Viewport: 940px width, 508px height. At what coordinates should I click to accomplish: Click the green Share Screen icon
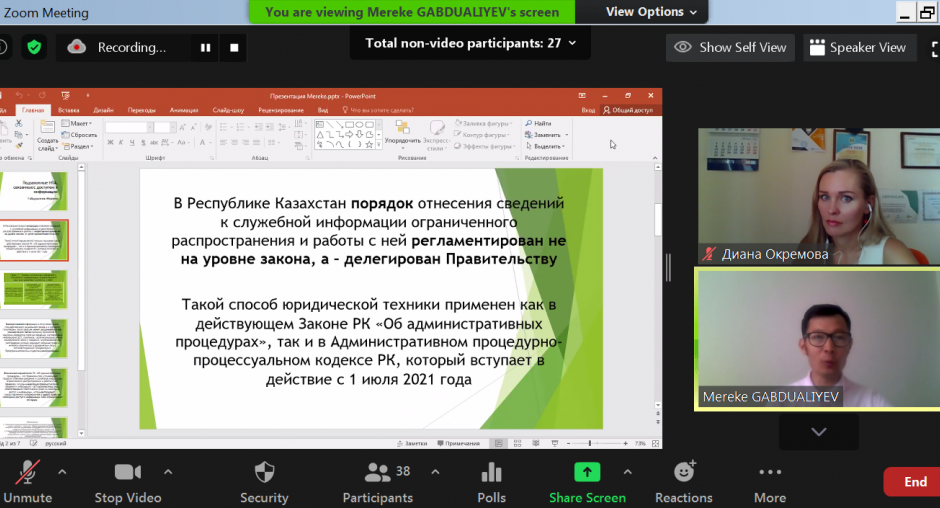click(586, 473)
